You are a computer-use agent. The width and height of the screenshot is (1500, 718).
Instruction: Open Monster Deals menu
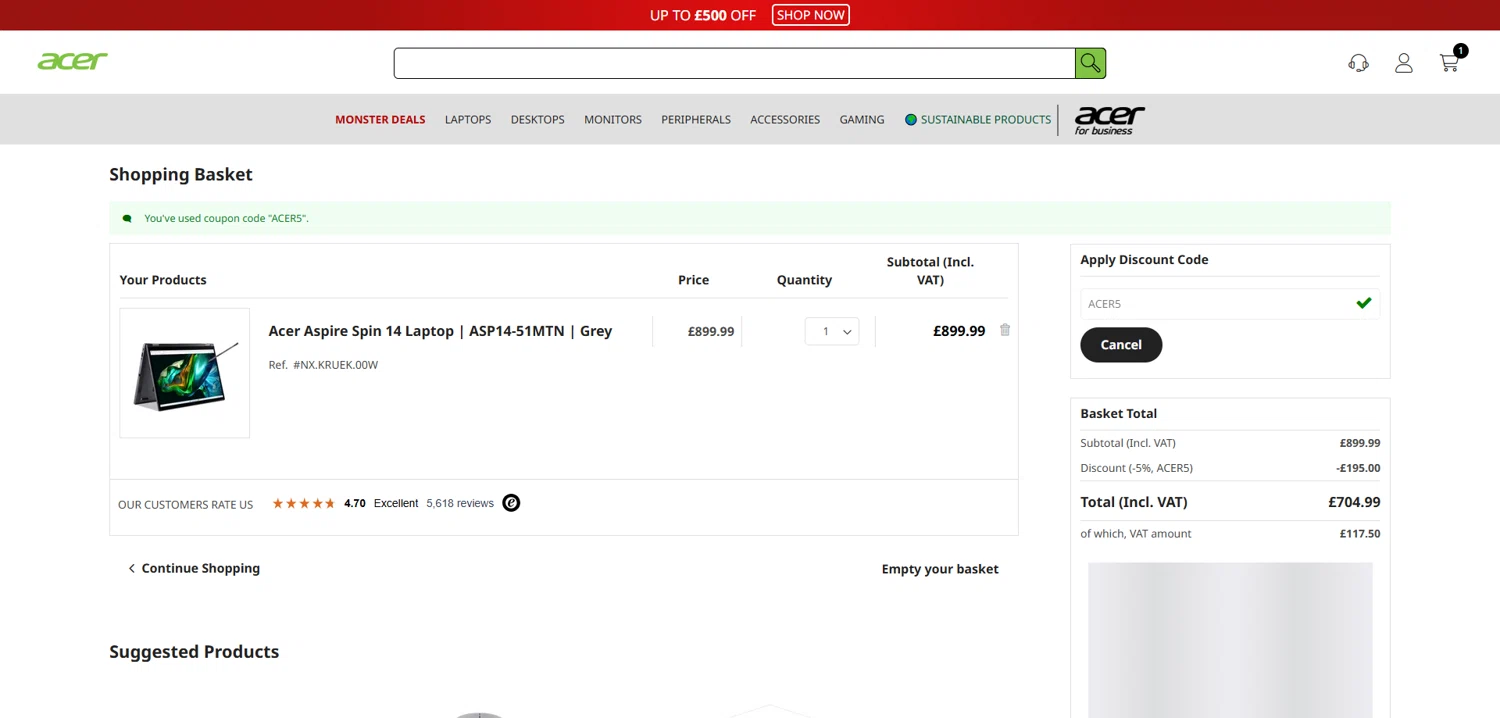[x=380, y=120]
